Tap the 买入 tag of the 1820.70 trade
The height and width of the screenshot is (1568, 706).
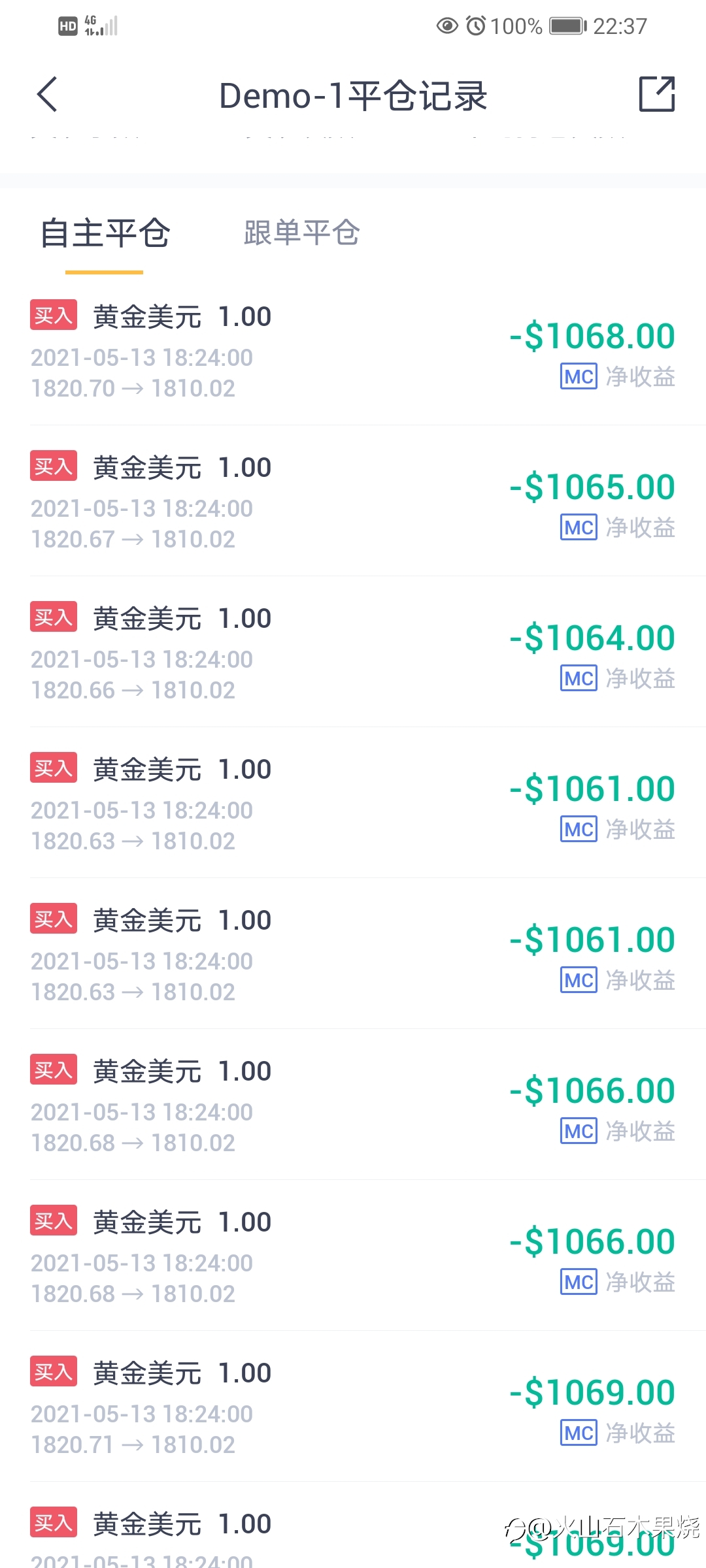[x=54, y=315]
